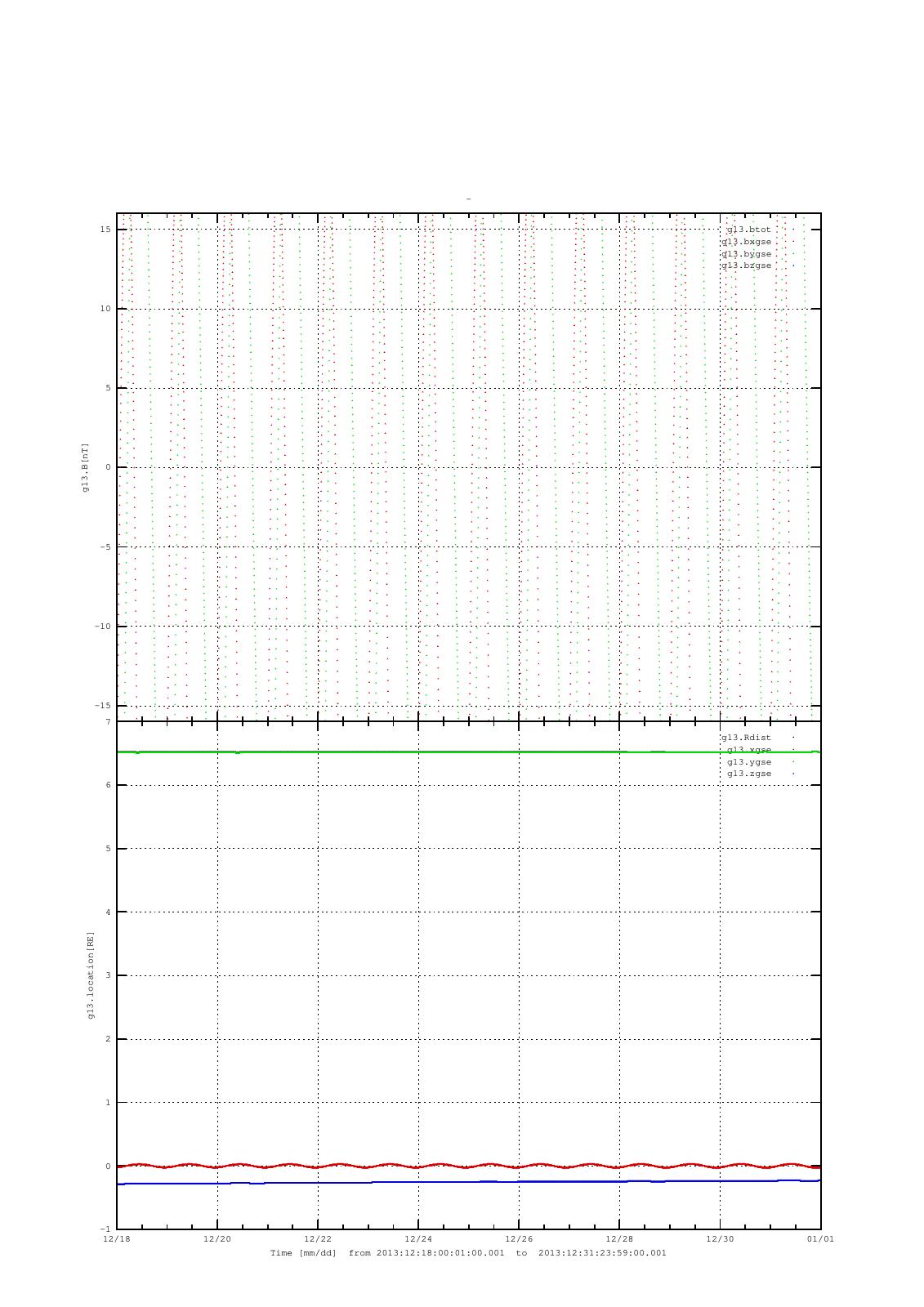Select the g13.bzgse legend label

tap(746, 265)
